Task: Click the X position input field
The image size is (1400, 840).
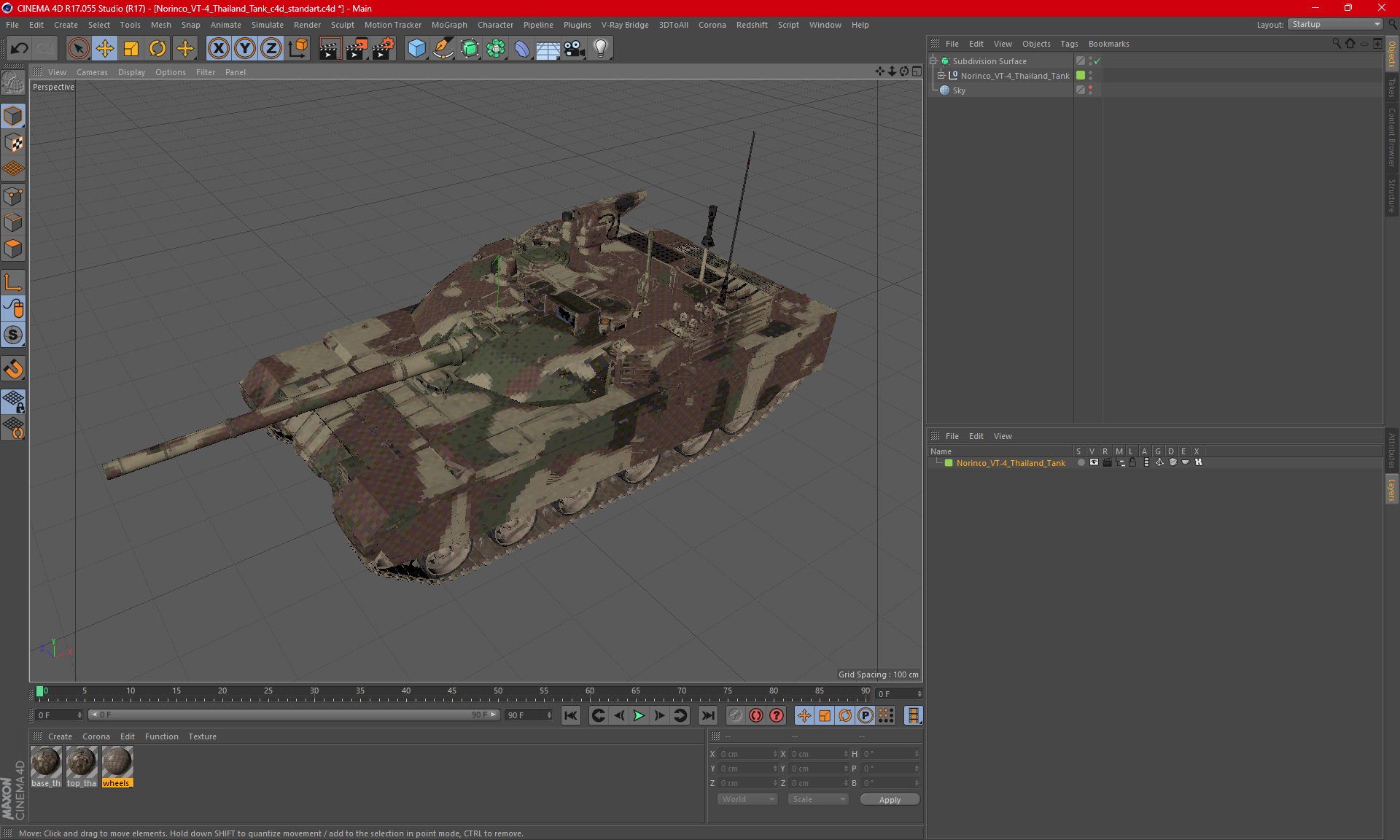Action: coord(748,754)
